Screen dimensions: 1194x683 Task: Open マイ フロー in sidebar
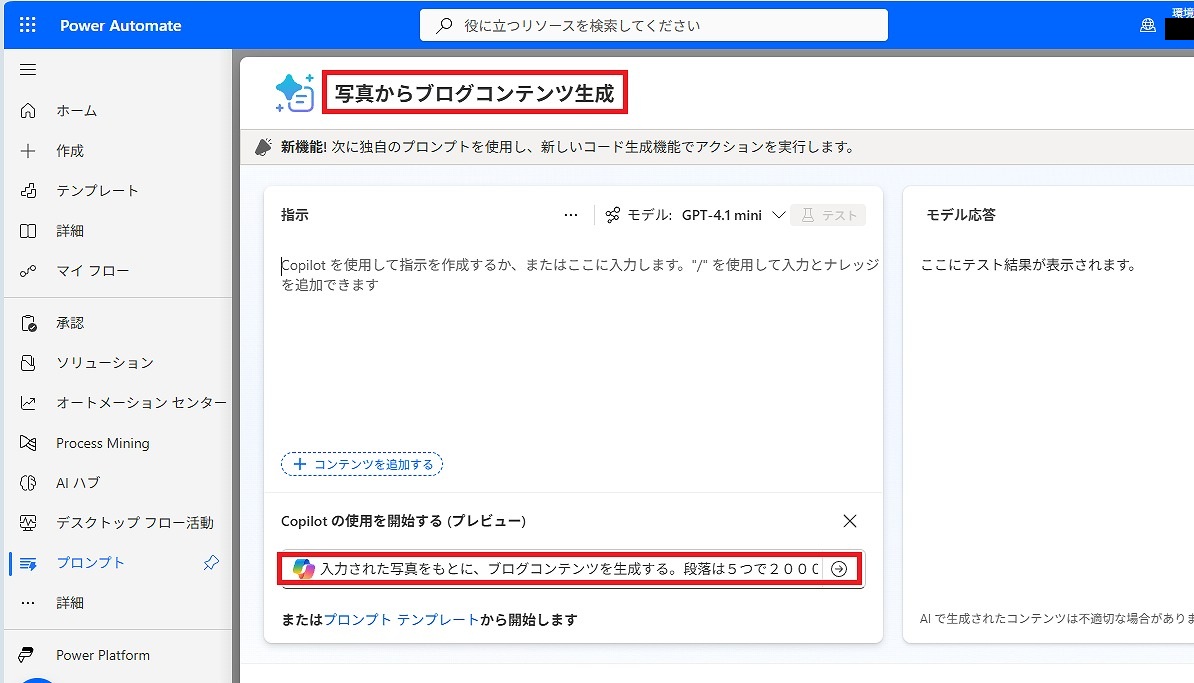tap(92, 271)
